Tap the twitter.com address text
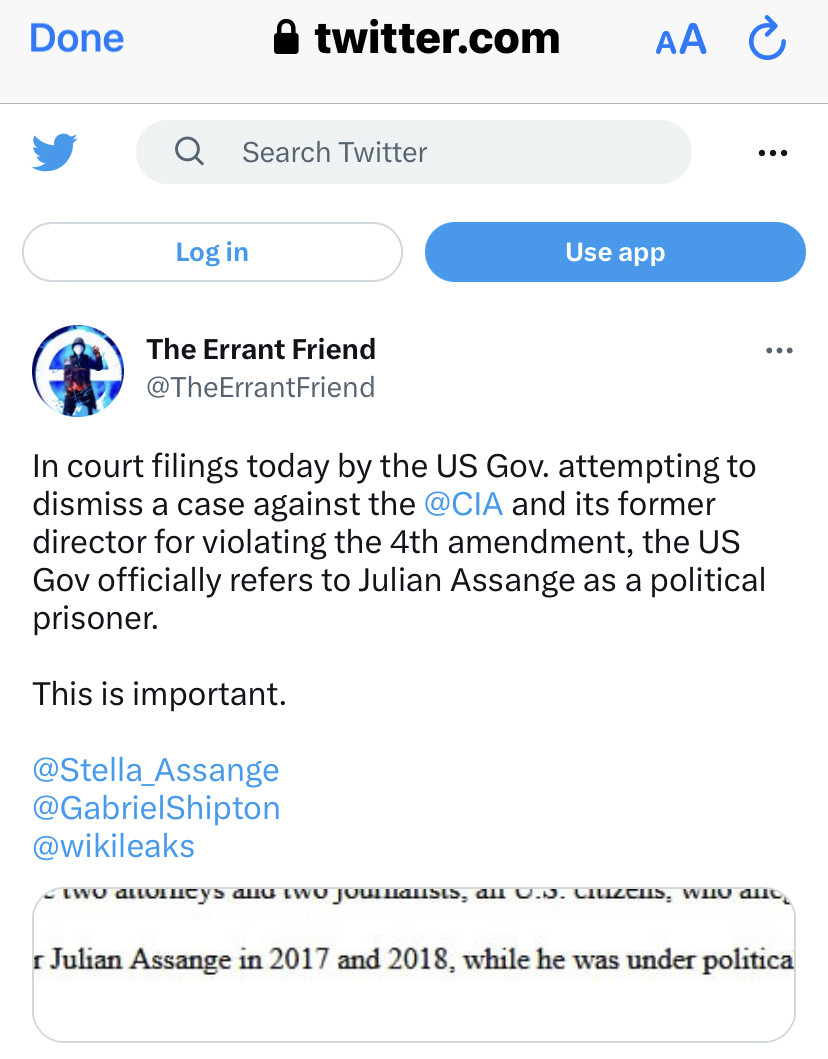The width and height of the screenshot is (828, 1059). click(437, 39)
